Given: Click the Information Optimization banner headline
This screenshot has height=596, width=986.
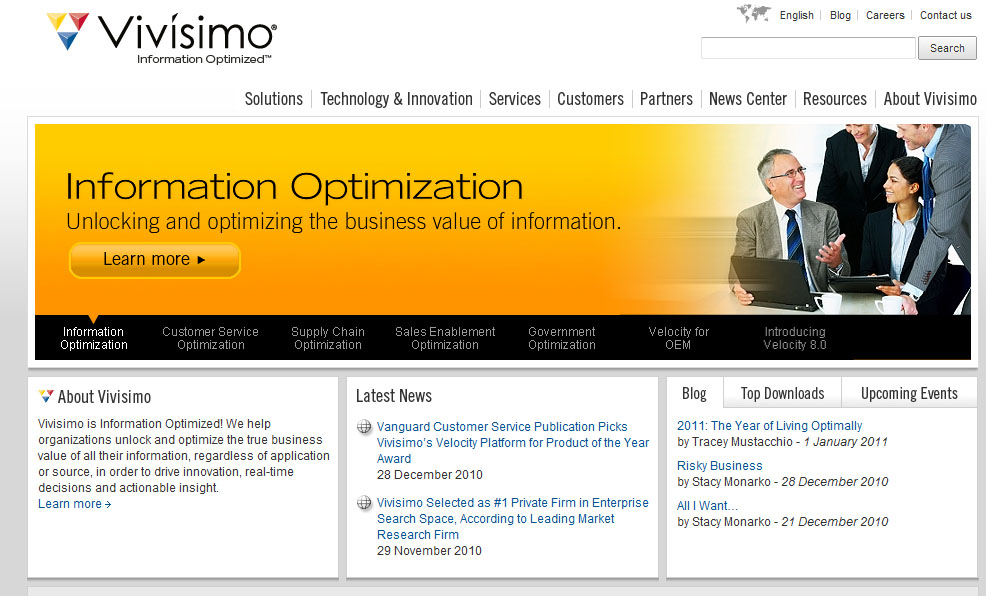Looking at the screenshot, I should pos(294,187).
